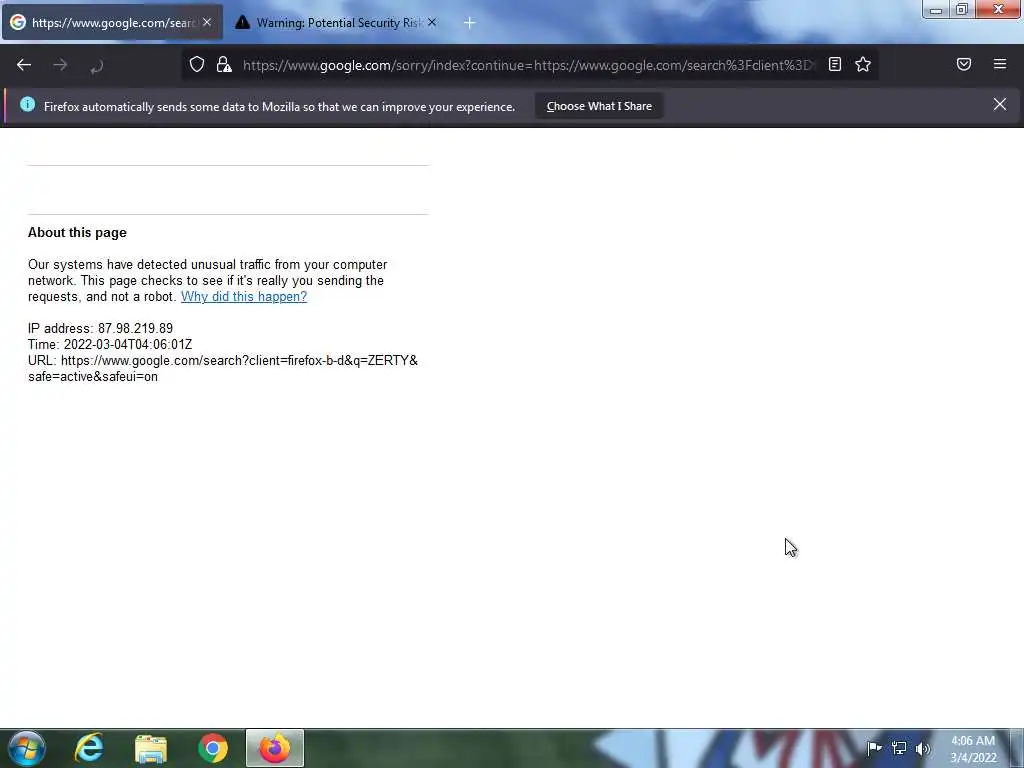Click the info icon in notification bar

(x=27, y=104)
